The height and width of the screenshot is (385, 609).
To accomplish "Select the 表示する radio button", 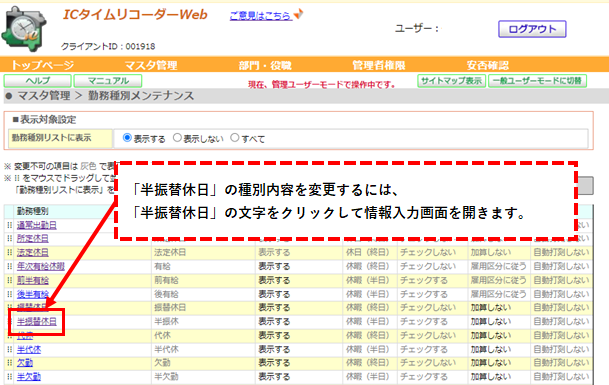I will [x=127, y=138].
